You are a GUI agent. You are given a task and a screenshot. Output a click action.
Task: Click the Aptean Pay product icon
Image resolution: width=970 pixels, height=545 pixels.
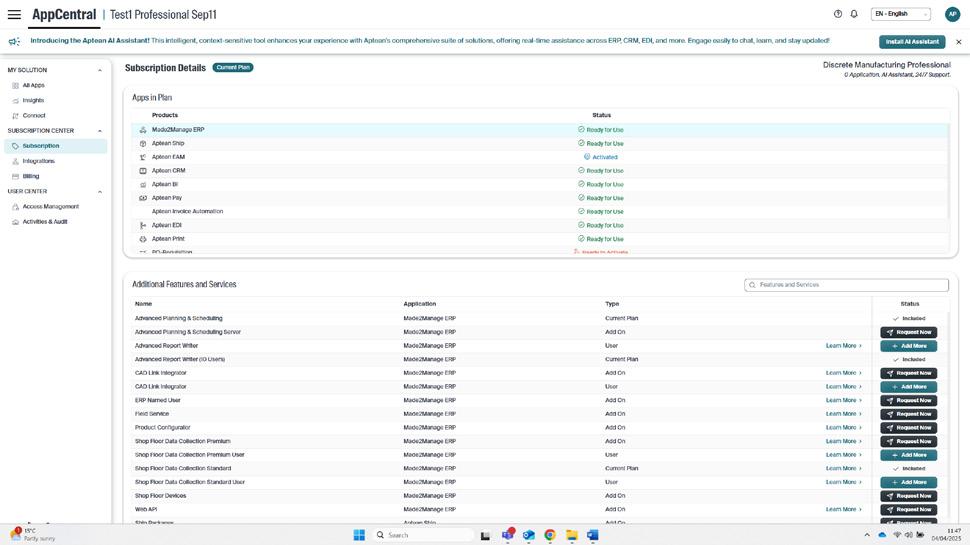[143, 198]
